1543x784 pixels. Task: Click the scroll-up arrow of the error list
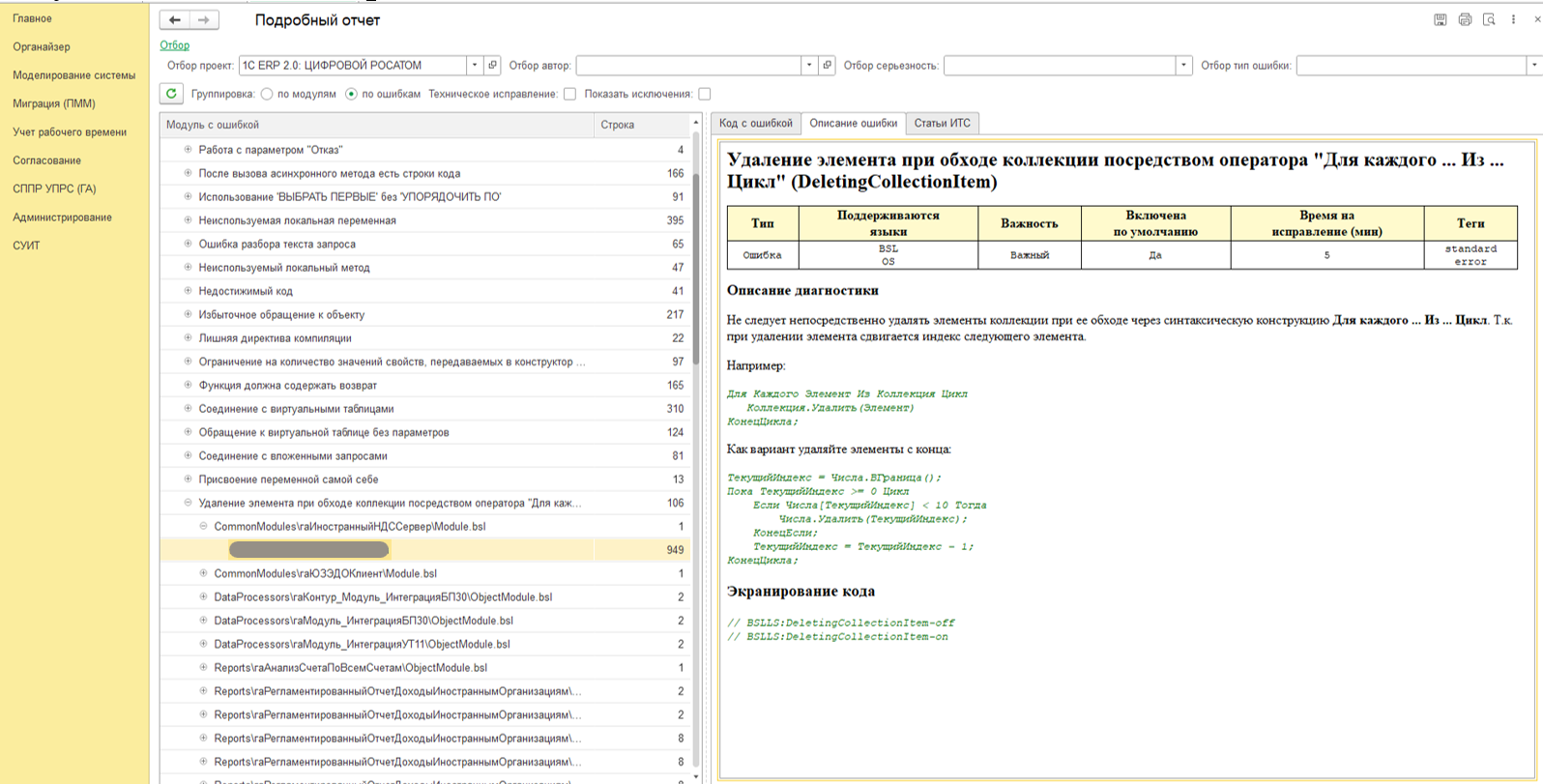click(696, 123)
